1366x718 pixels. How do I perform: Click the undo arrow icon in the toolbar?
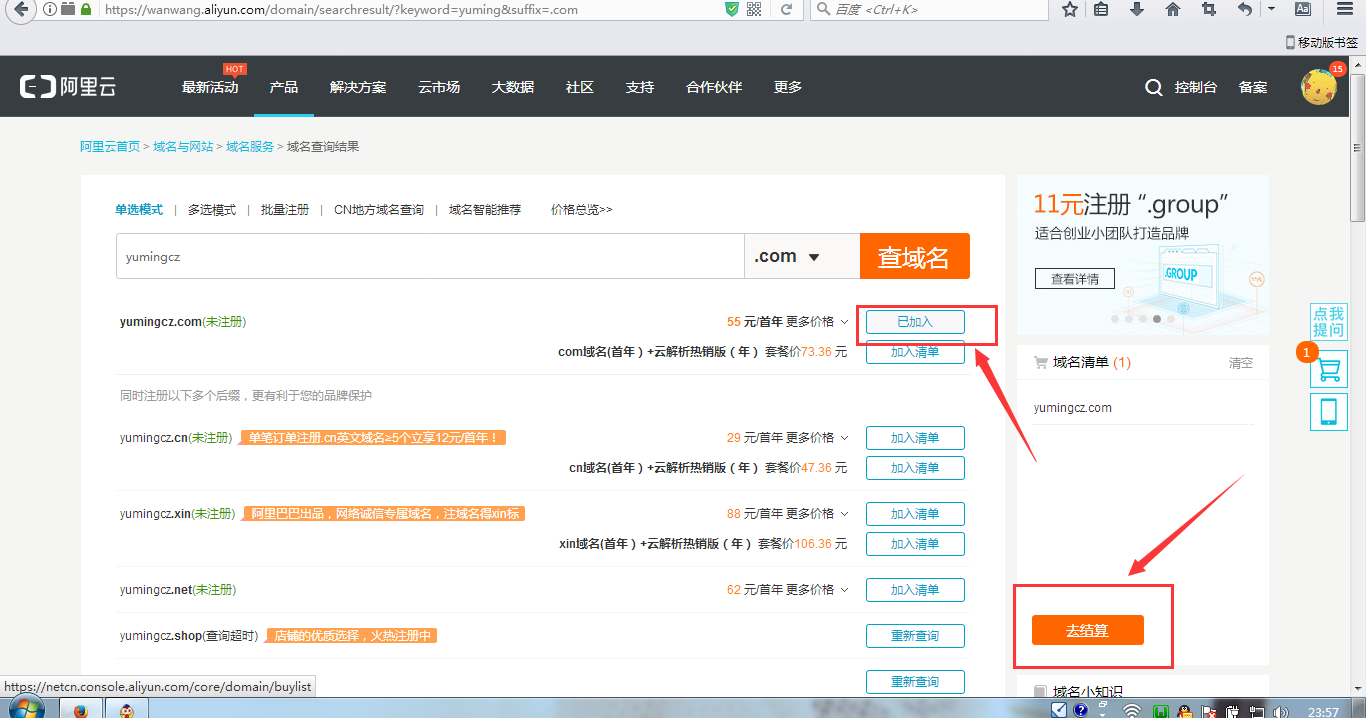pyautogui.click(x=1245, y=9)
